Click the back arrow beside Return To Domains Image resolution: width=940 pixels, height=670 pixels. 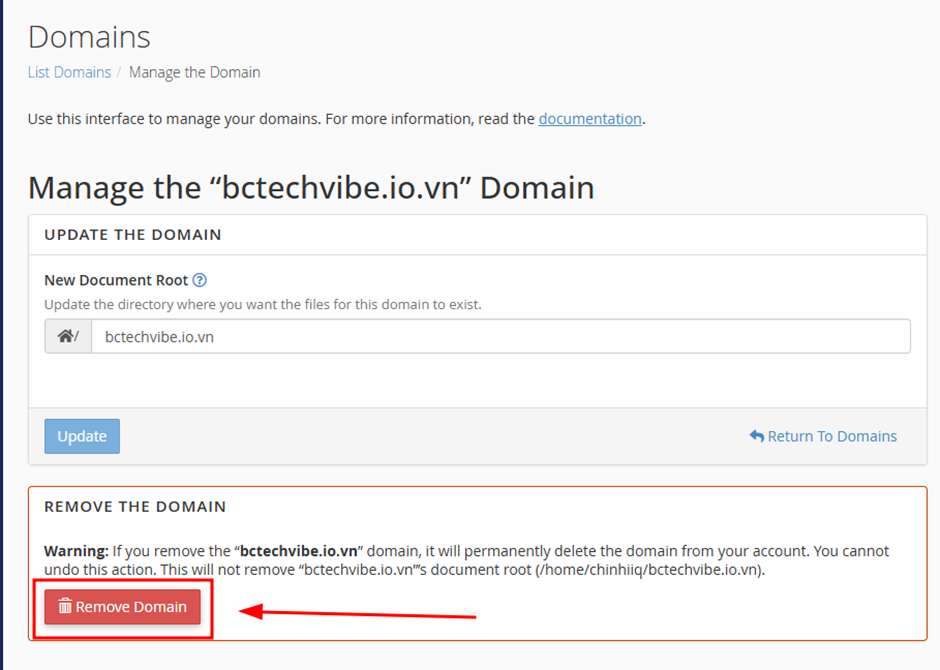click(x=758, y=436)
